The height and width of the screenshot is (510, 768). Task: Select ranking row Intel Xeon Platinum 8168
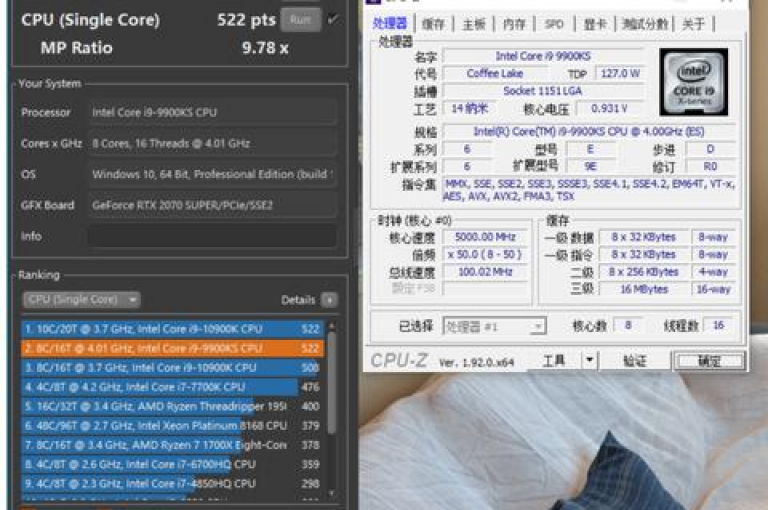(172, 426)
